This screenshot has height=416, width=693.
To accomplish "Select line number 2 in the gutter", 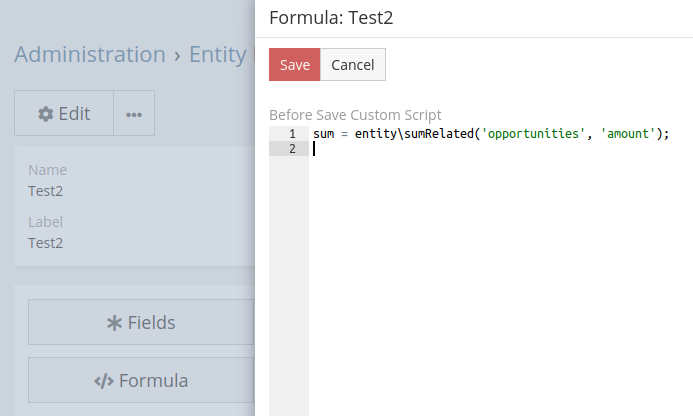I will [291, 149].
